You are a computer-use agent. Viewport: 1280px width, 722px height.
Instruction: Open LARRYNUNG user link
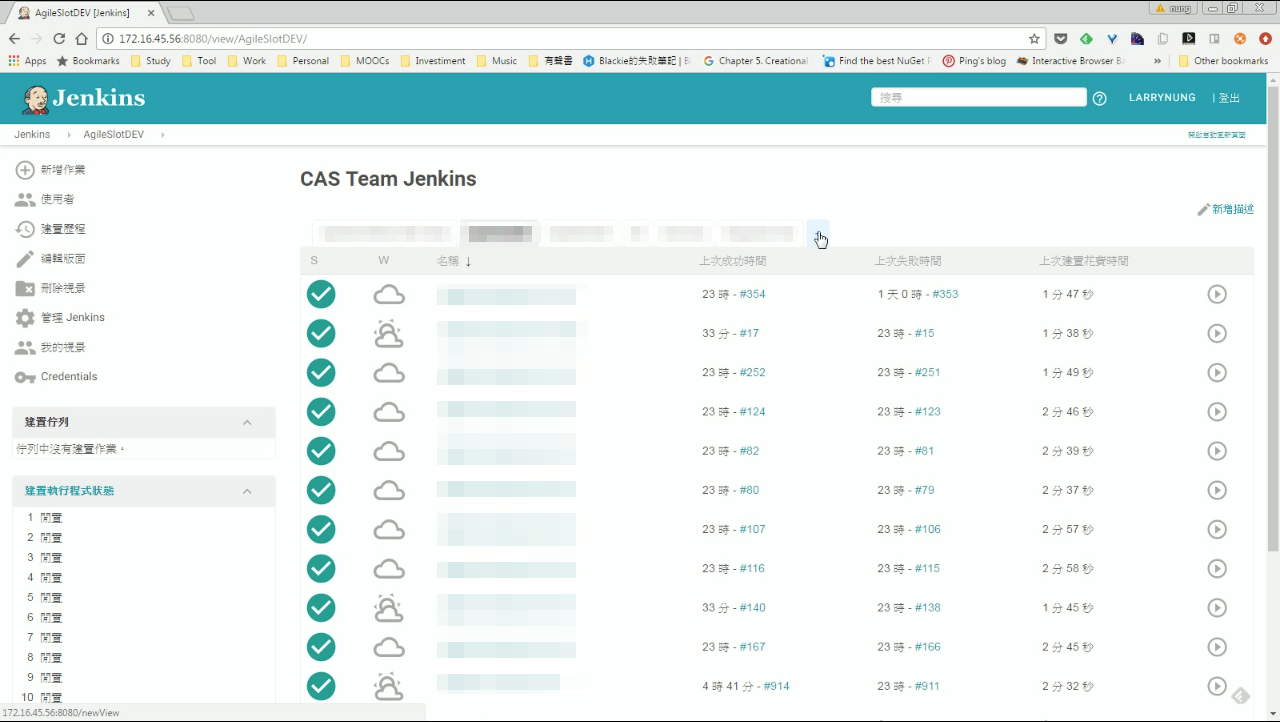1162,98
